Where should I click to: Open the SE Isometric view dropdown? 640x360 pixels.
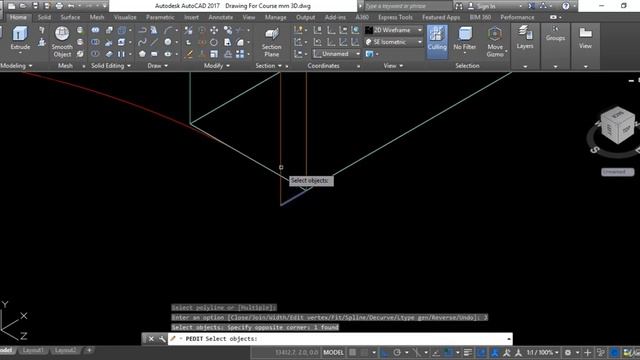pos(394,42)
